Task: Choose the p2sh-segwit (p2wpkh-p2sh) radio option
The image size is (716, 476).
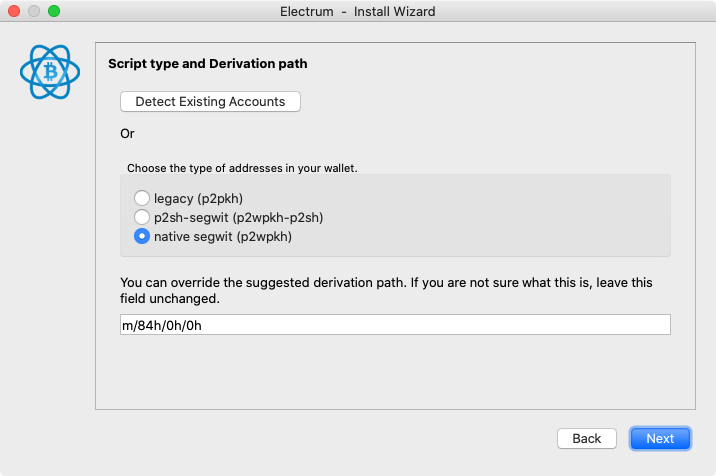Action: point(142,217)
